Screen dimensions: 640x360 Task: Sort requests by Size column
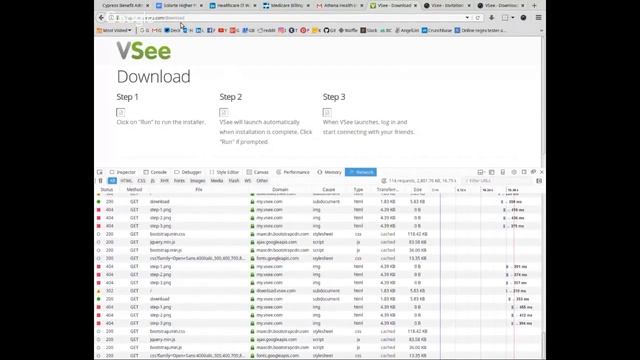point(418,190)
